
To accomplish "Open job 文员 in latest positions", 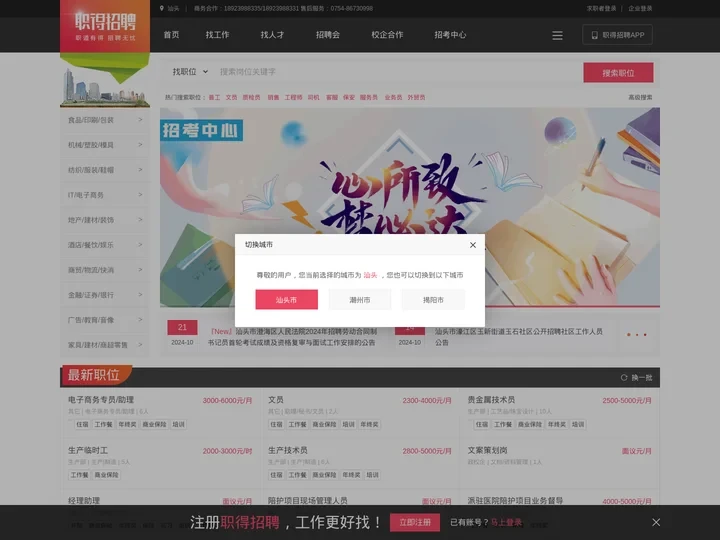I will (x=276, y=400).
